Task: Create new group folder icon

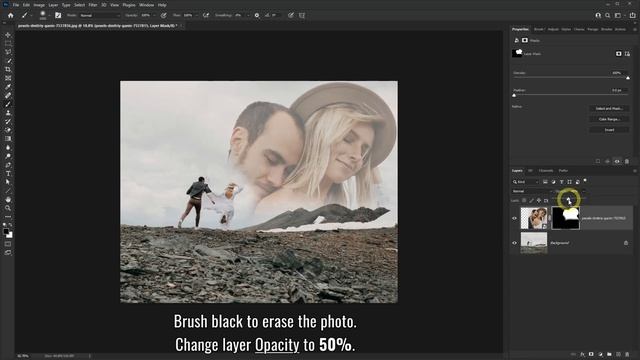Action: pyautogui.click(x=609, y=354)
